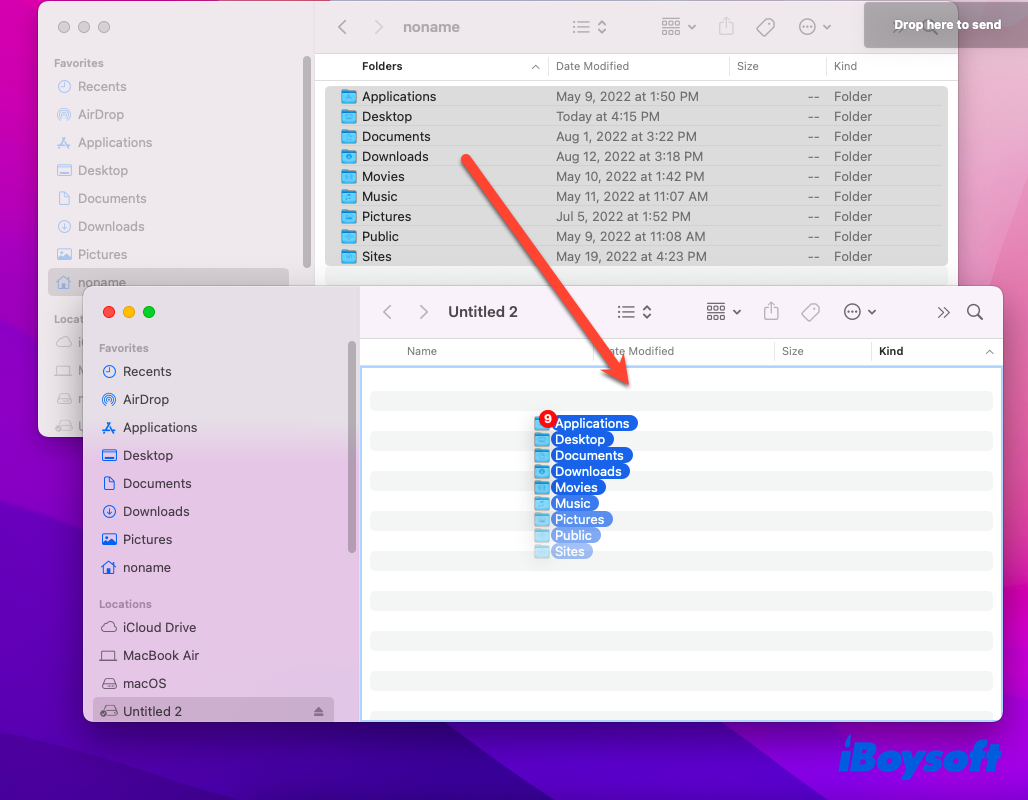Expand the group-by dropdown in Untitled 2 toolbar

click(724, 312)
